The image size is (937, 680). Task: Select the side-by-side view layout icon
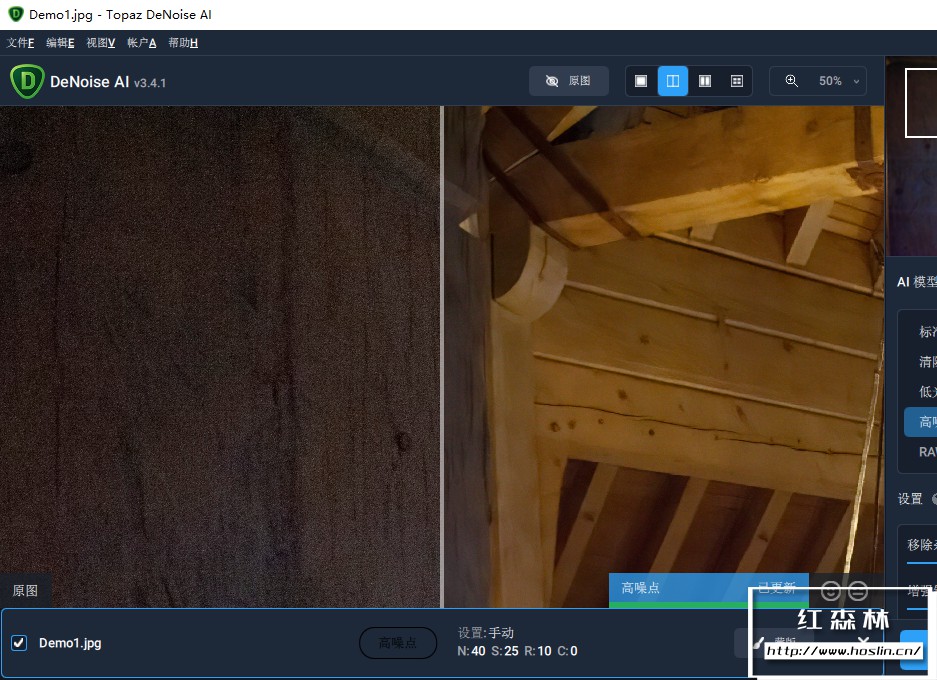705,81
